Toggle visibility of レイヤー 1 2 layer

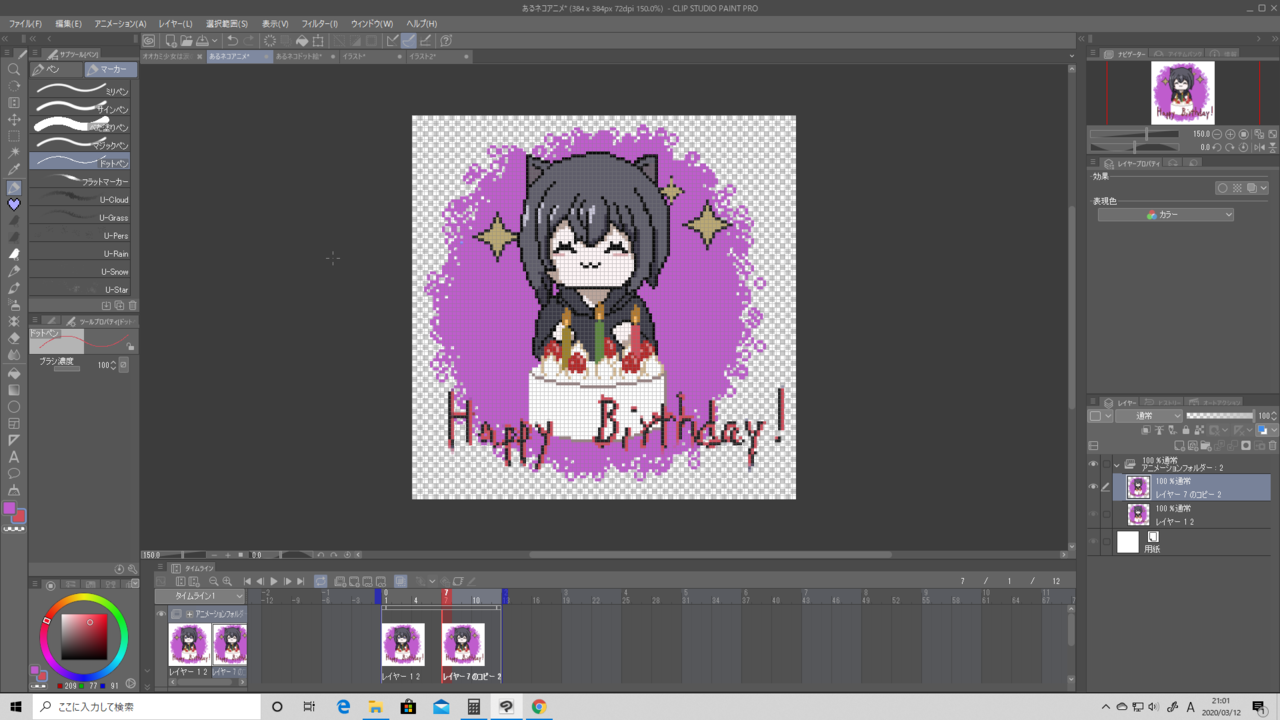pyautogui.click(x=1093, y=514)
